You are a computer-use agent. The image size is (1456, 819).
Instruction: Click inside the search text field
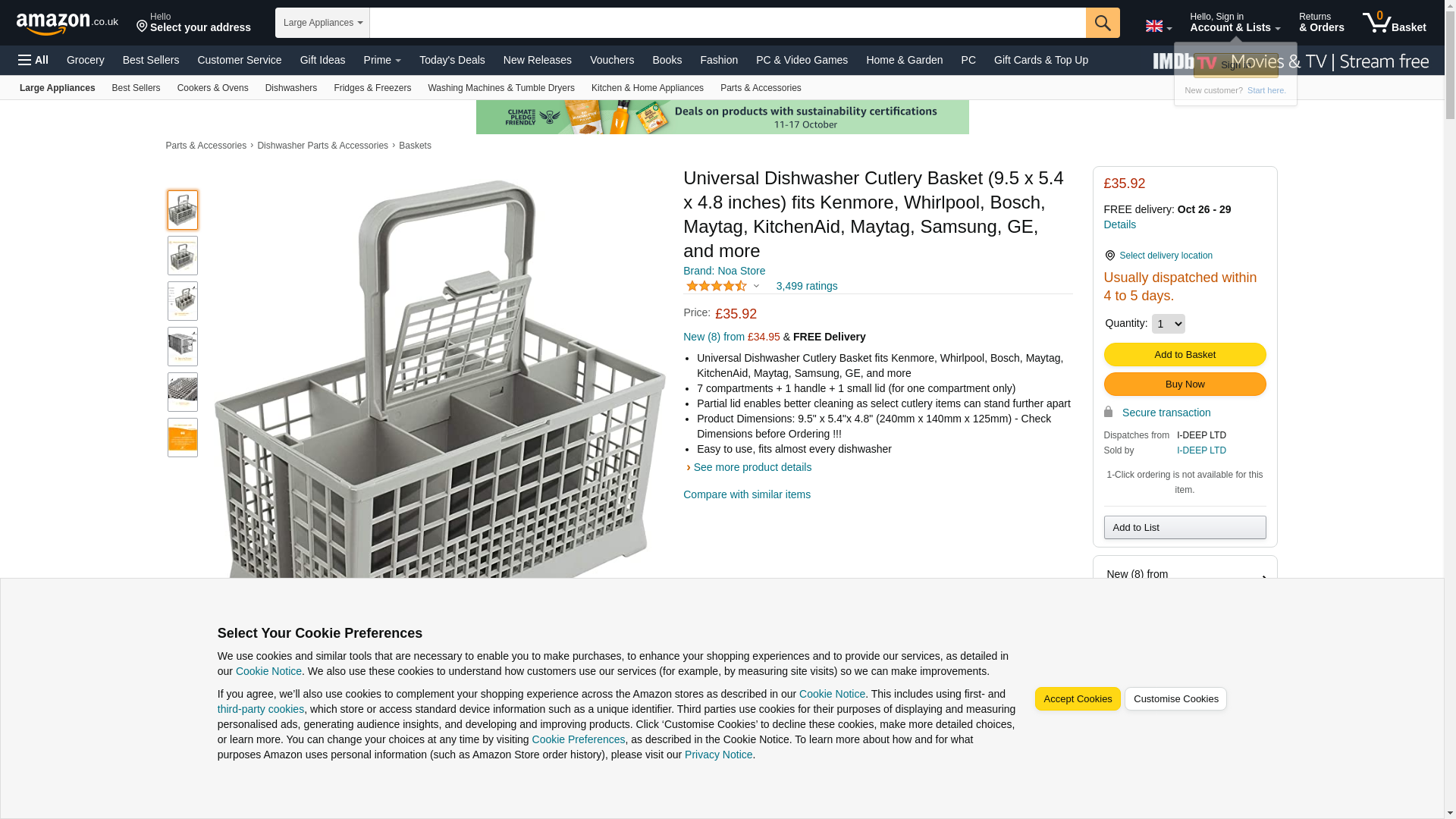coord(727,23)
